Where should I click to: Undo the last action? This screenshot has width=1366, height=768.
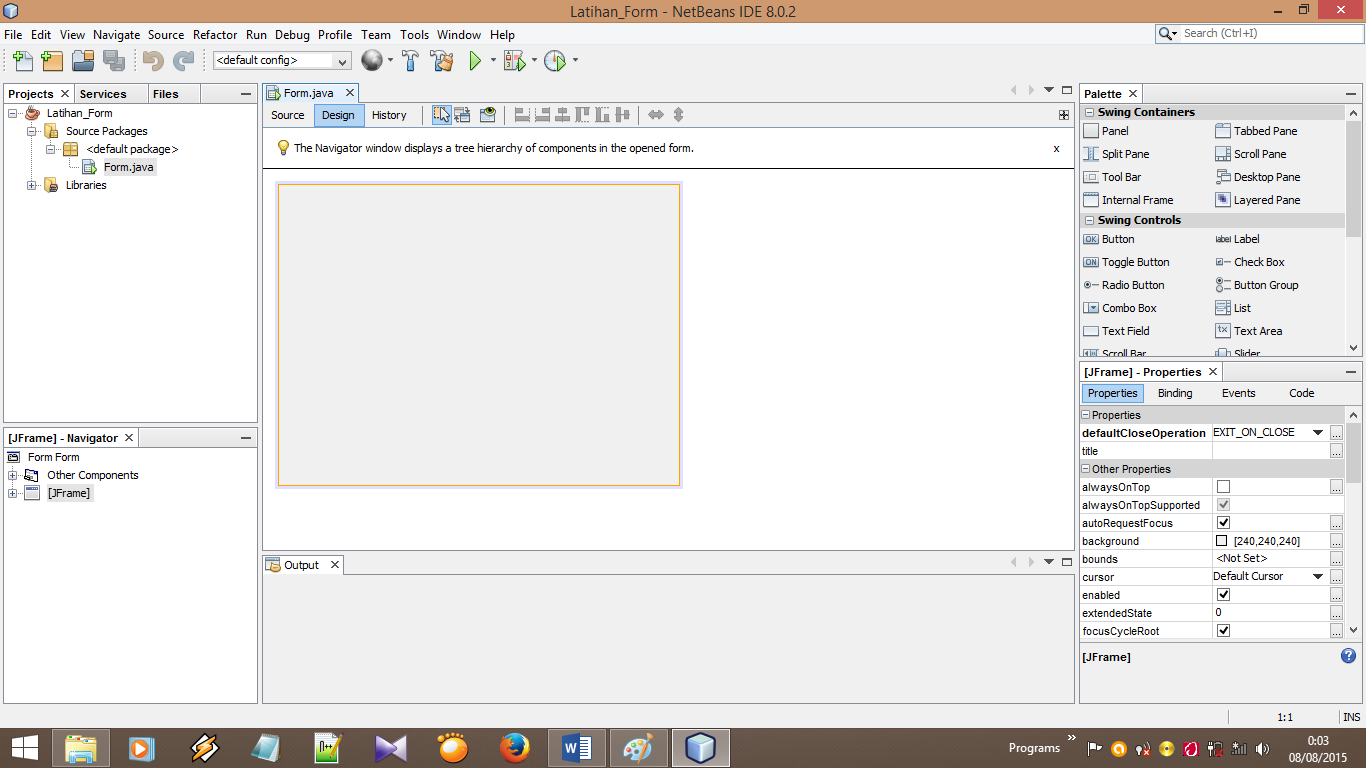tap(151, 61)
